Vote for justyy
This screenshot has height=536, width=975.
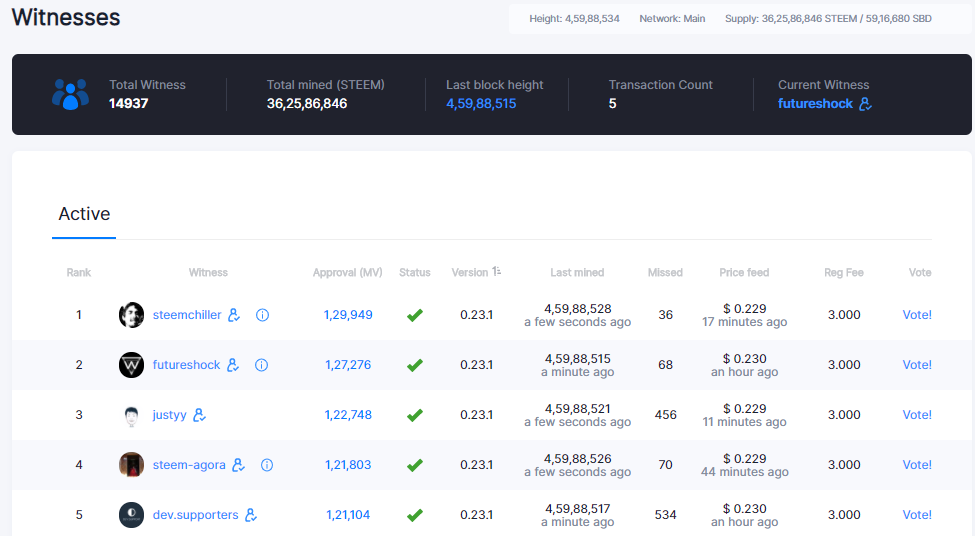pos(917,415)
